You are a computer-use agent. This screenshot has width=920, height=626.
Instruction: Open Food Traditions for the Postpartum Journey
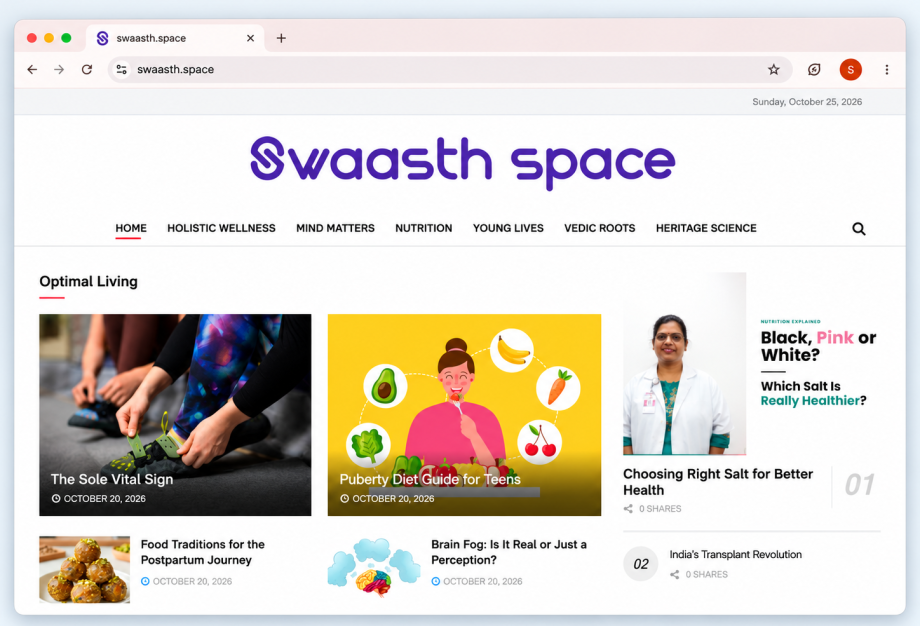click(202, 552)
